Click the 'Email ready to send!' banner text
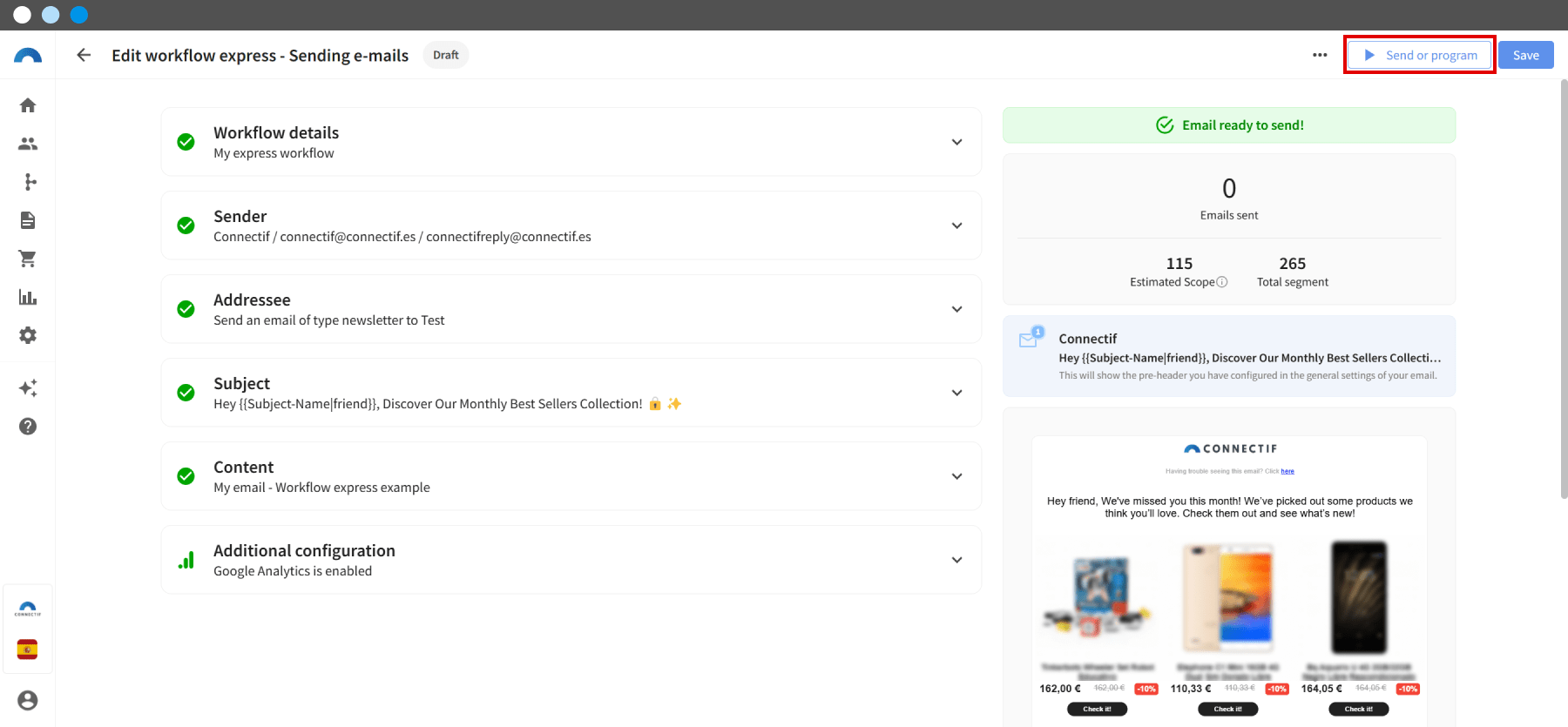 pyautogui.click(x=1243, y=125)
